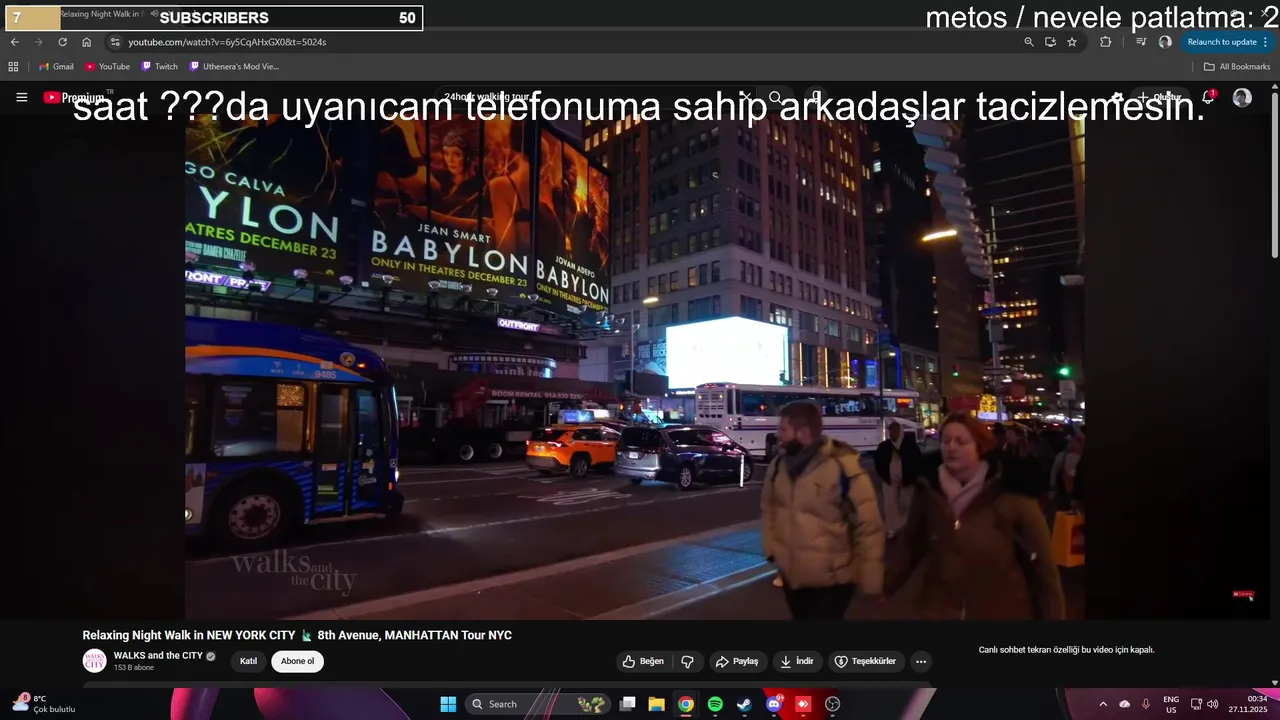Click the YouTube Premium logo

click(x=75, y=97)
